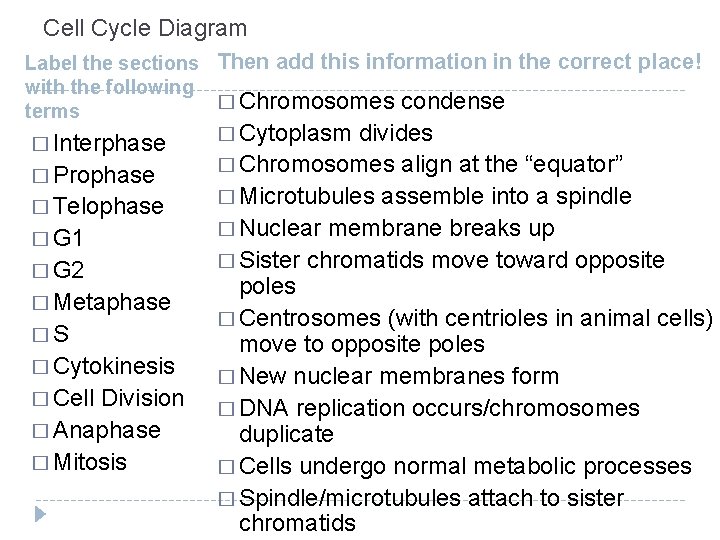Check the G1 bullet box
The width and height of the screenshot is (720, 540).
[40, 239]
